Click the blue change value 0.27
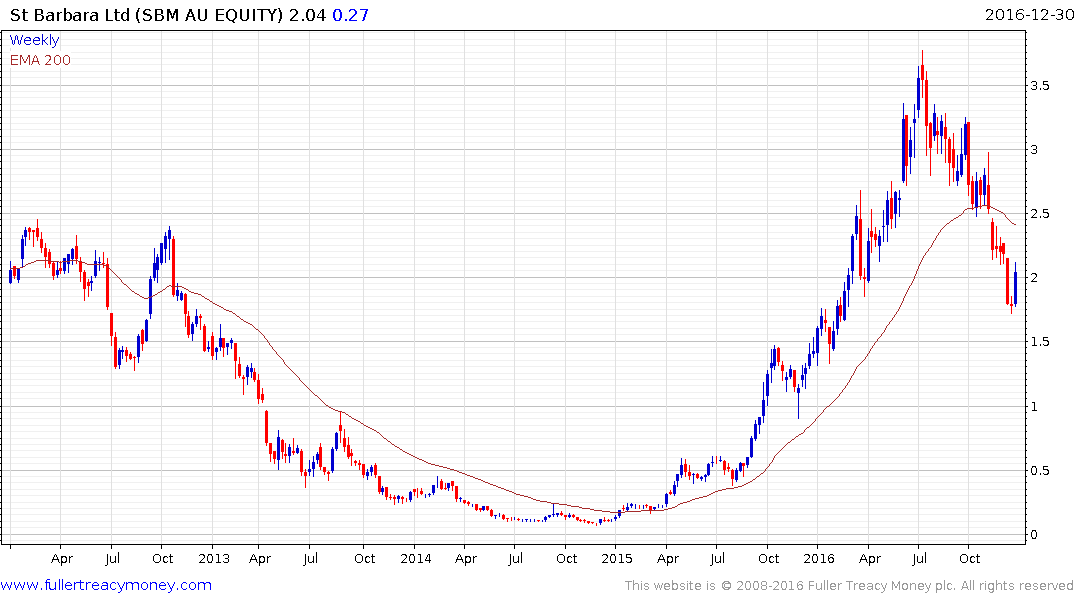1075x600 pixels. pyautogui.click(x=350, y=15)
